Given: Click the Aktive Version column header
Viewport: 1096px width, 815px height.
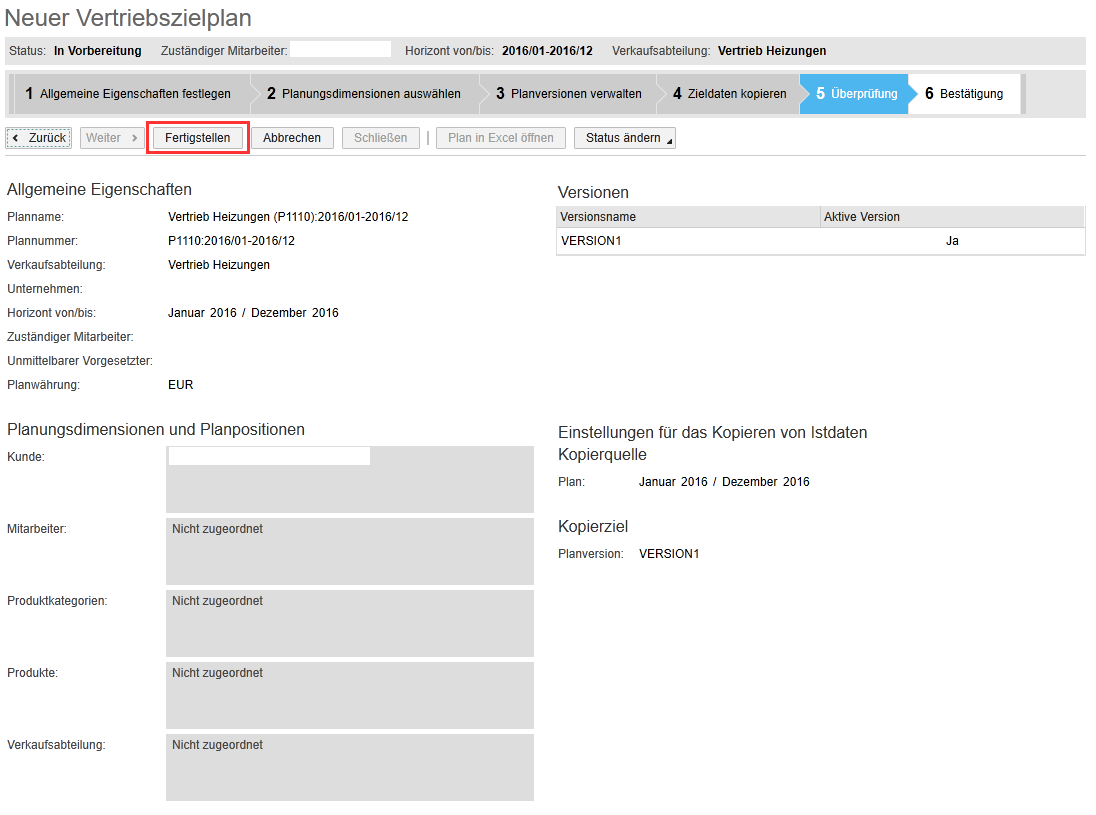Looking at the screenshot, I should (x=953, y=217).
